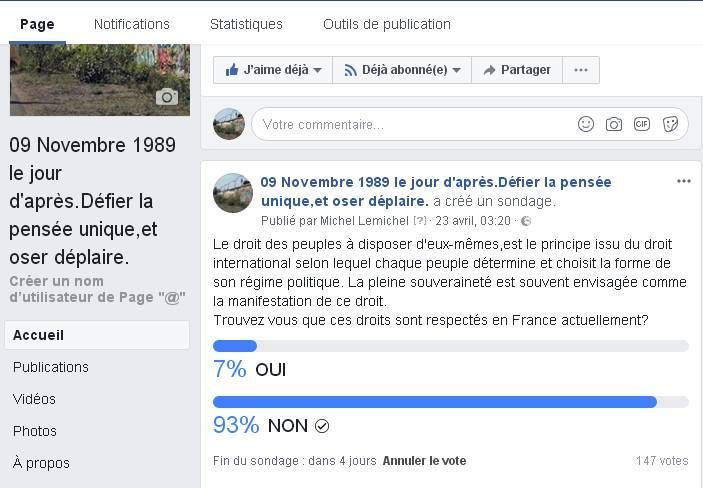Open the Statistiques tab

click(246, 24)
